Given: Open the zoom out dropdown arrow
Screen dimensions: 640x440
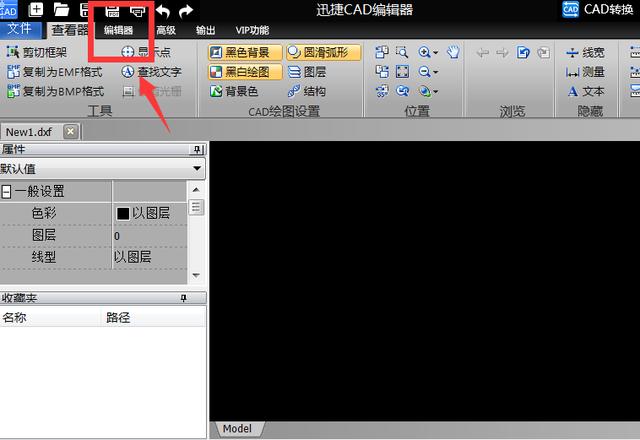Looking at the screenshot, I should coord(436,72).
